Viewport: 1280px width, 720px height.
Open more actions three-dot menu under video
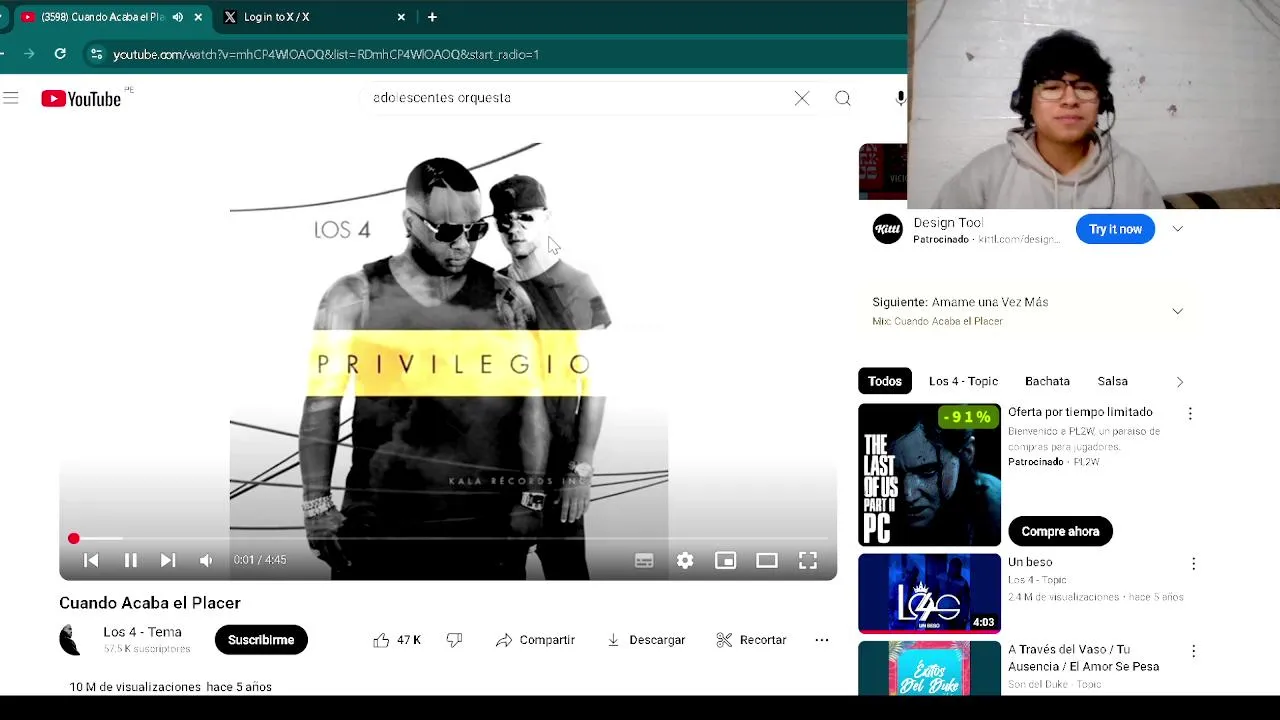pyautogui.click(x=822, y=640)
